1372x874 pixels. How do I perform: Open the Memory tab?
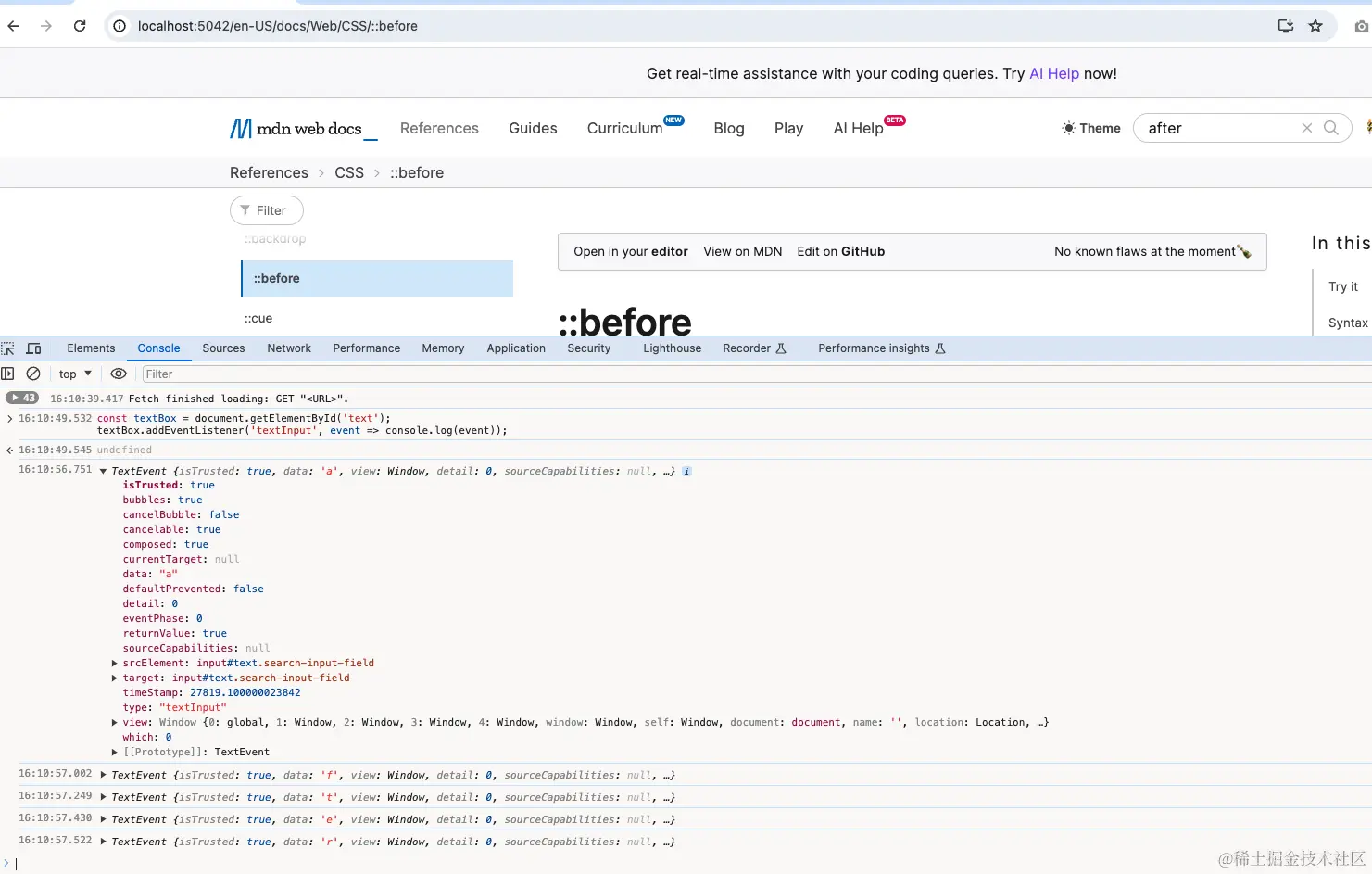point(443,348)
